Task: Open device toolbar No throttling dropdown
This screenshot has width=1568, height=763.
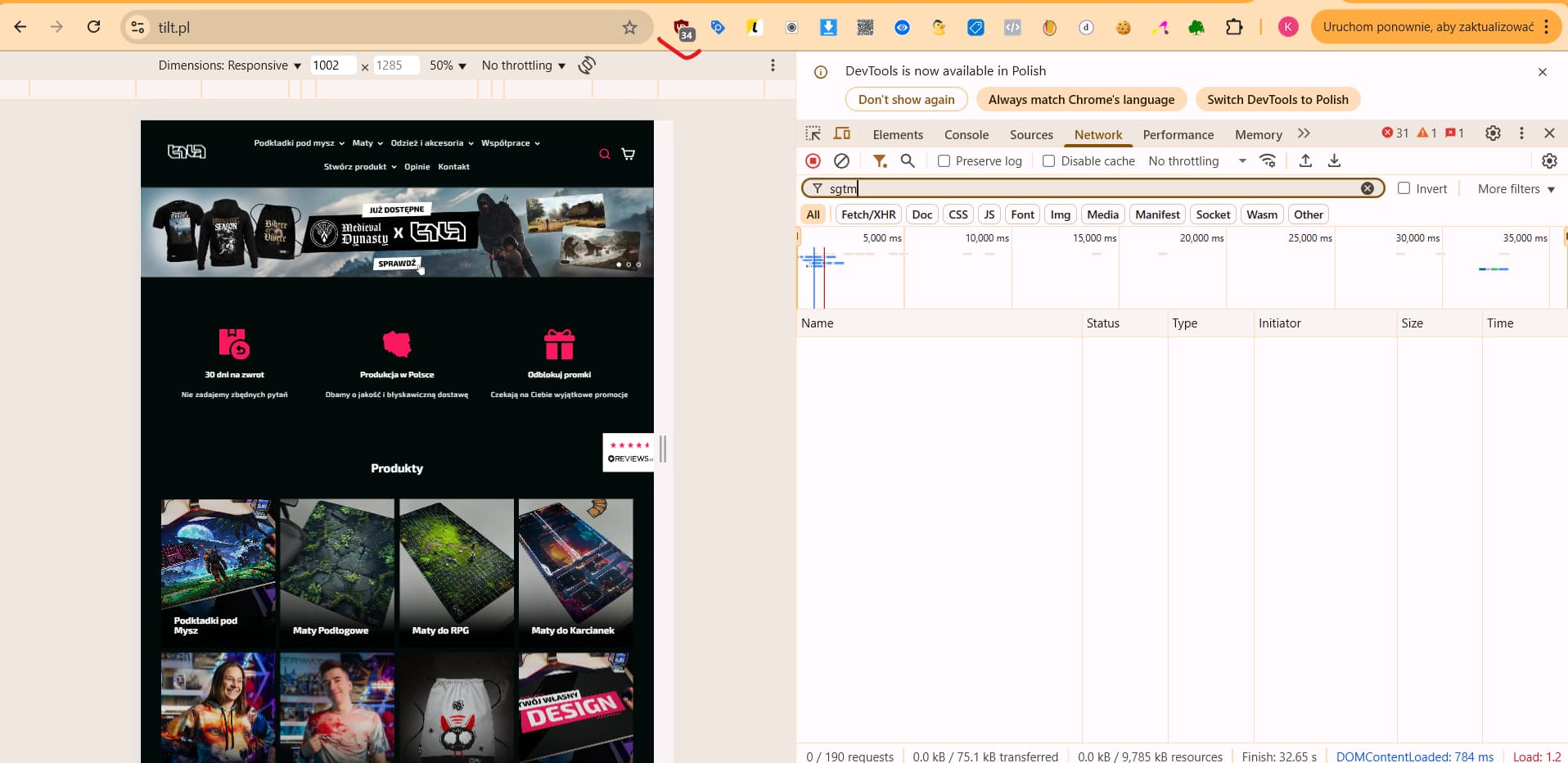Action: (x=524, y=65)
